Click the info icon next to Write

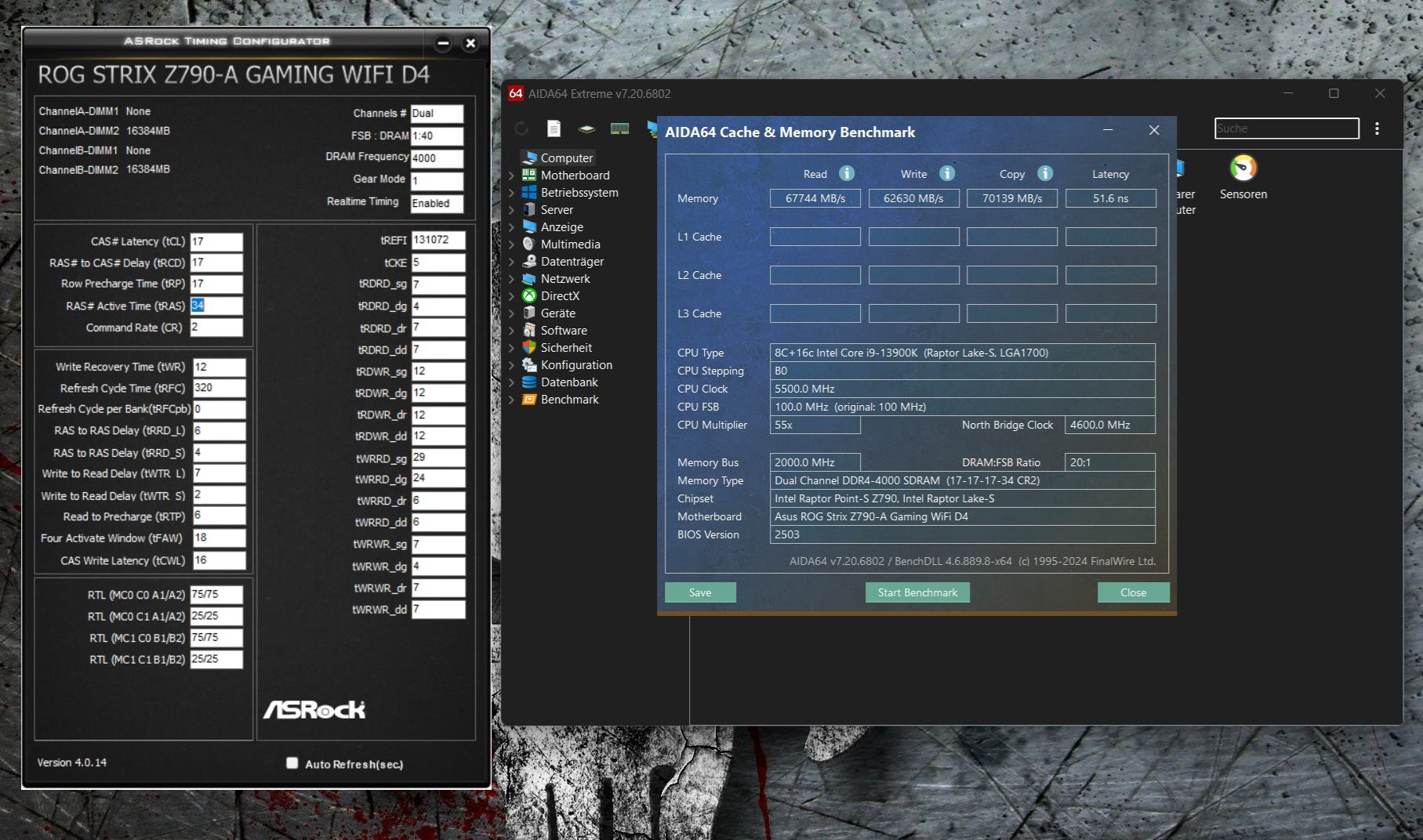click(x=947, y=173)
